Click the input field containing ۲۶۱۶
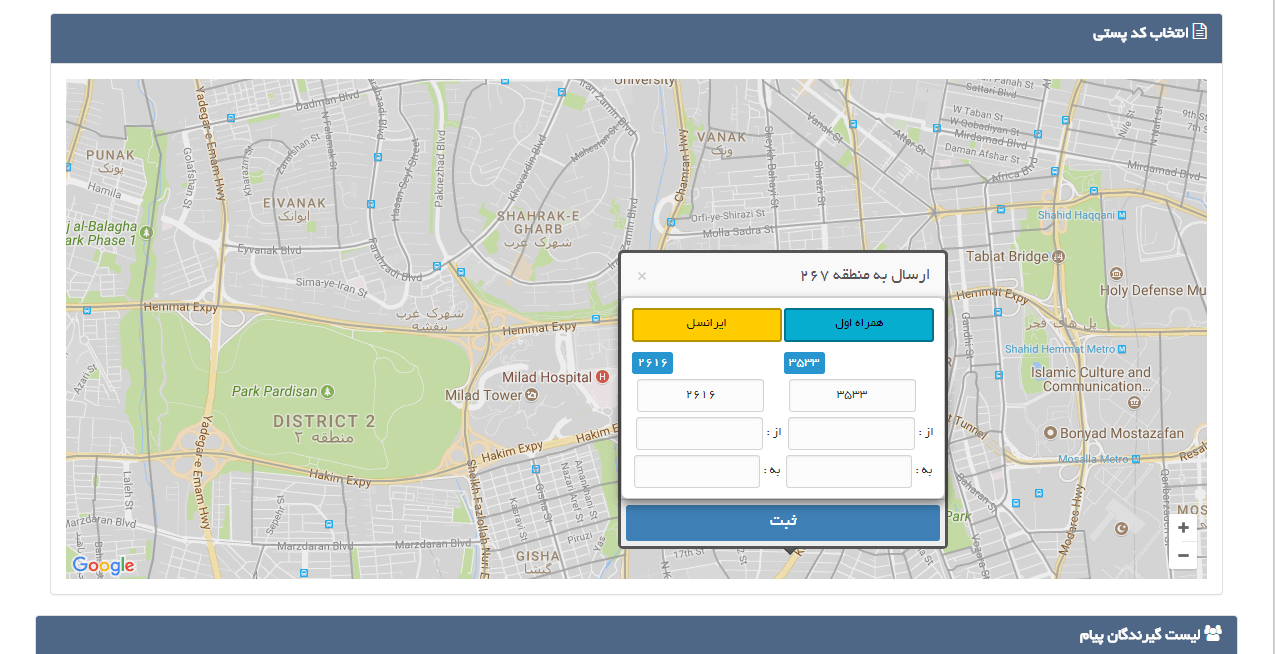The width and height of the screenshot is (1275, 654). (700, 395)
